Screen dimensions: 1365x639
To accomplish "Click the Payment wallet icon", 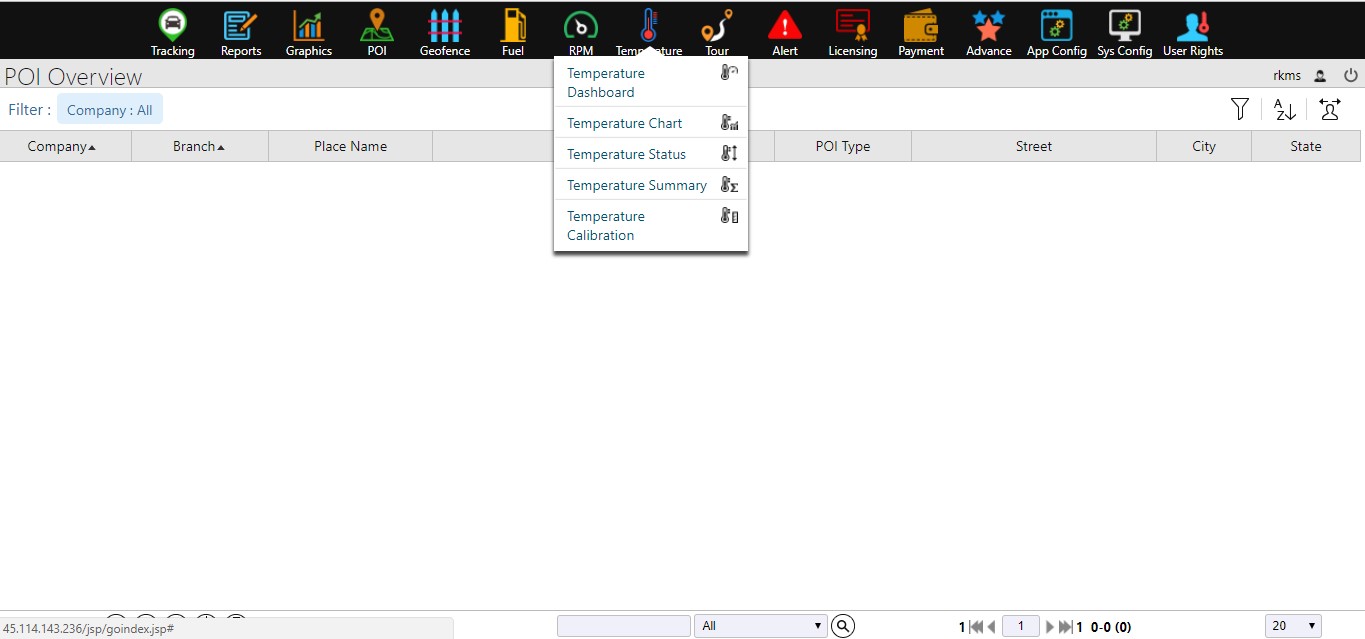I will pos(920,25).
